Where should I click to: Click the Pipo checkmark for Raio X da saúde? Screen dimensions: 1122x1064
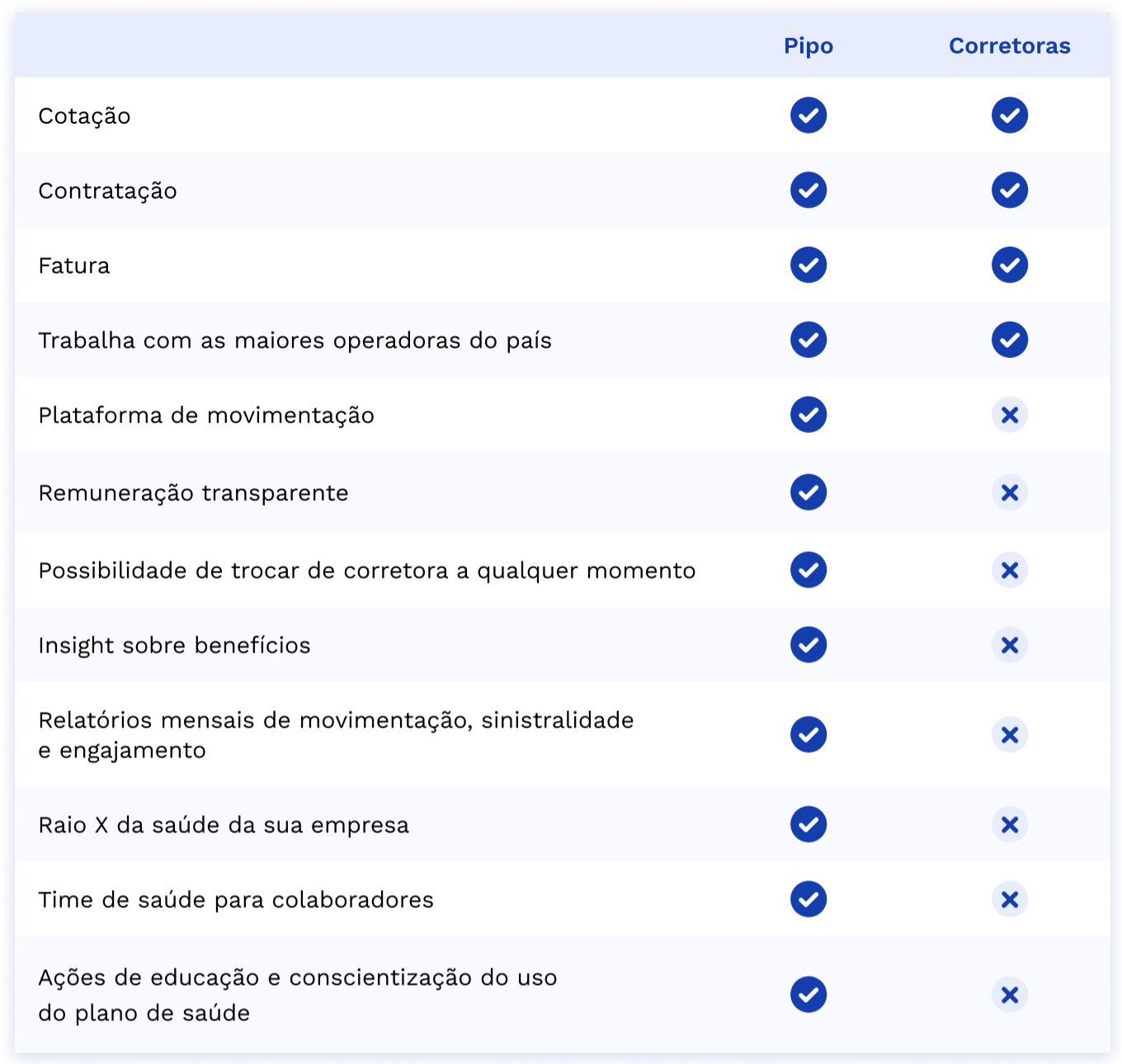[808, 825]
